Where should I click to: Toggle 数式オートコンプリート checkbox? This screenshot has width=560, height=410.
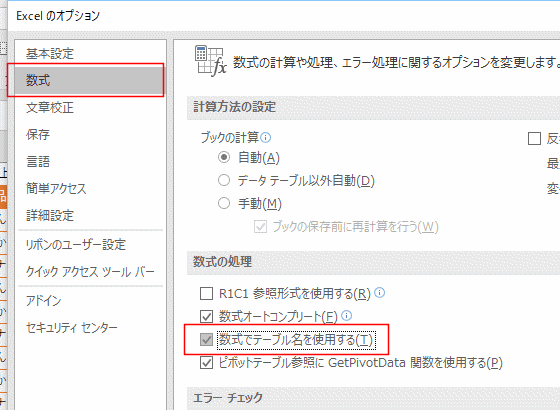tap(206, 316)
